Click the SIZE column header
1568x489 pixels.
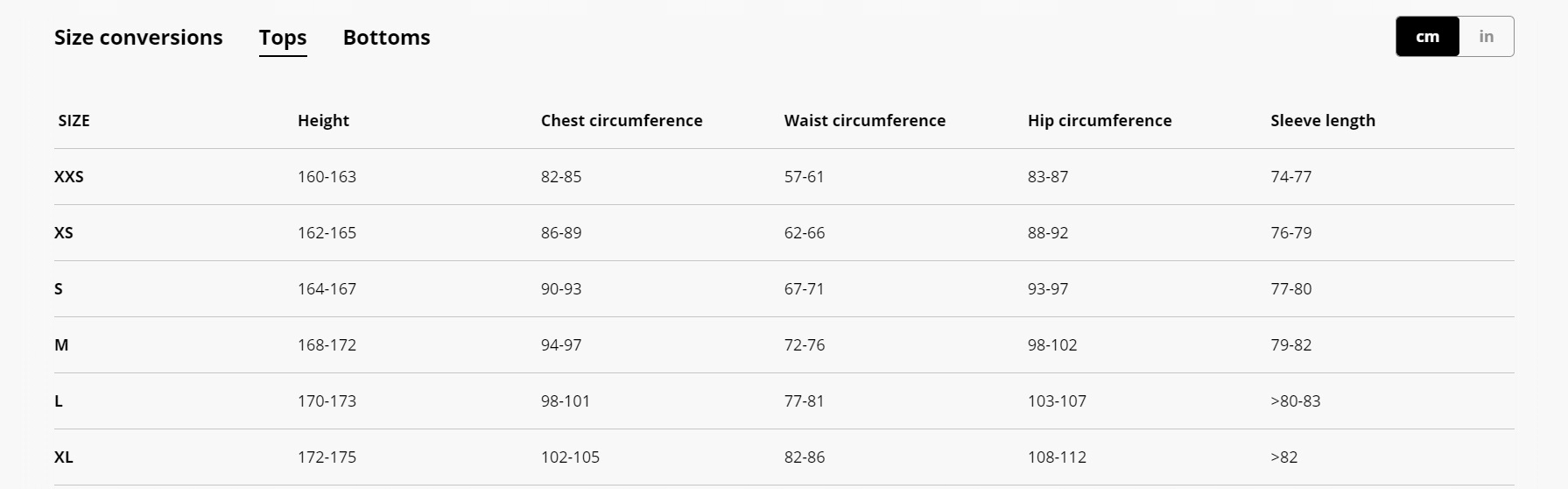coord(74,121)
